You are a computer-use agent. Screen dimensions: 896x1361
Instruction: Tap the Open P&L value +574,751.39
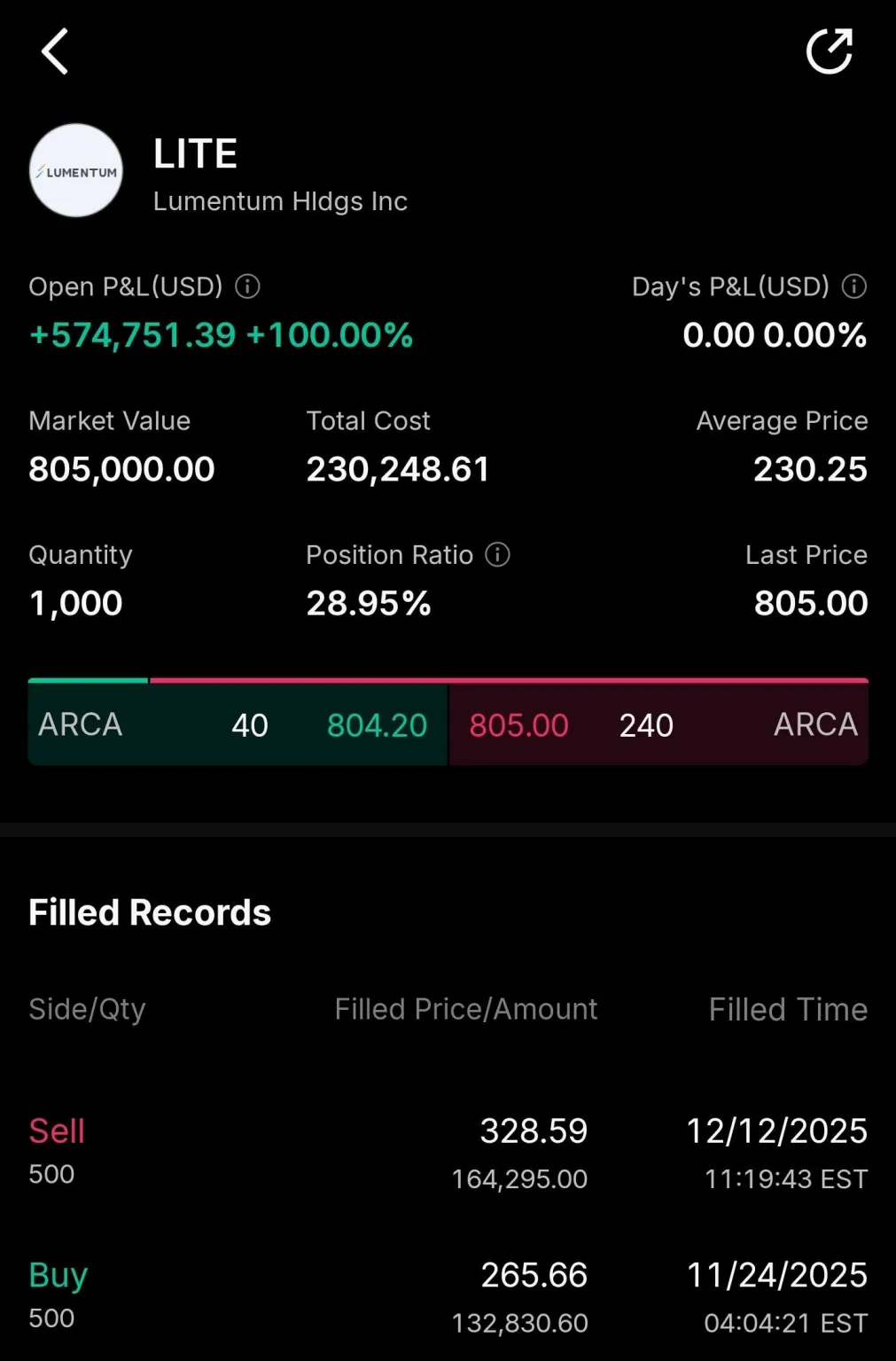point(133,335)
